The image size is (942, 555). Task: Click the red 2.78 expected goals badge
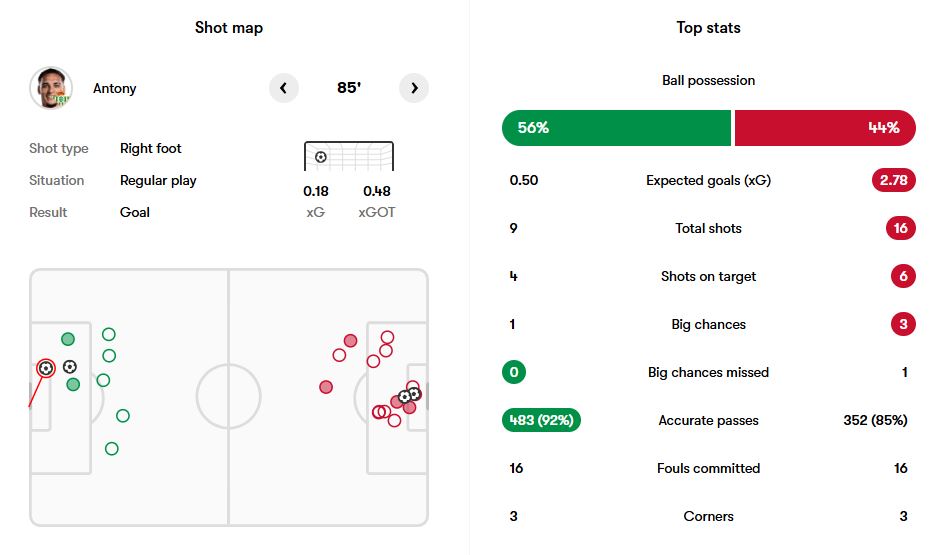point(893,180)
